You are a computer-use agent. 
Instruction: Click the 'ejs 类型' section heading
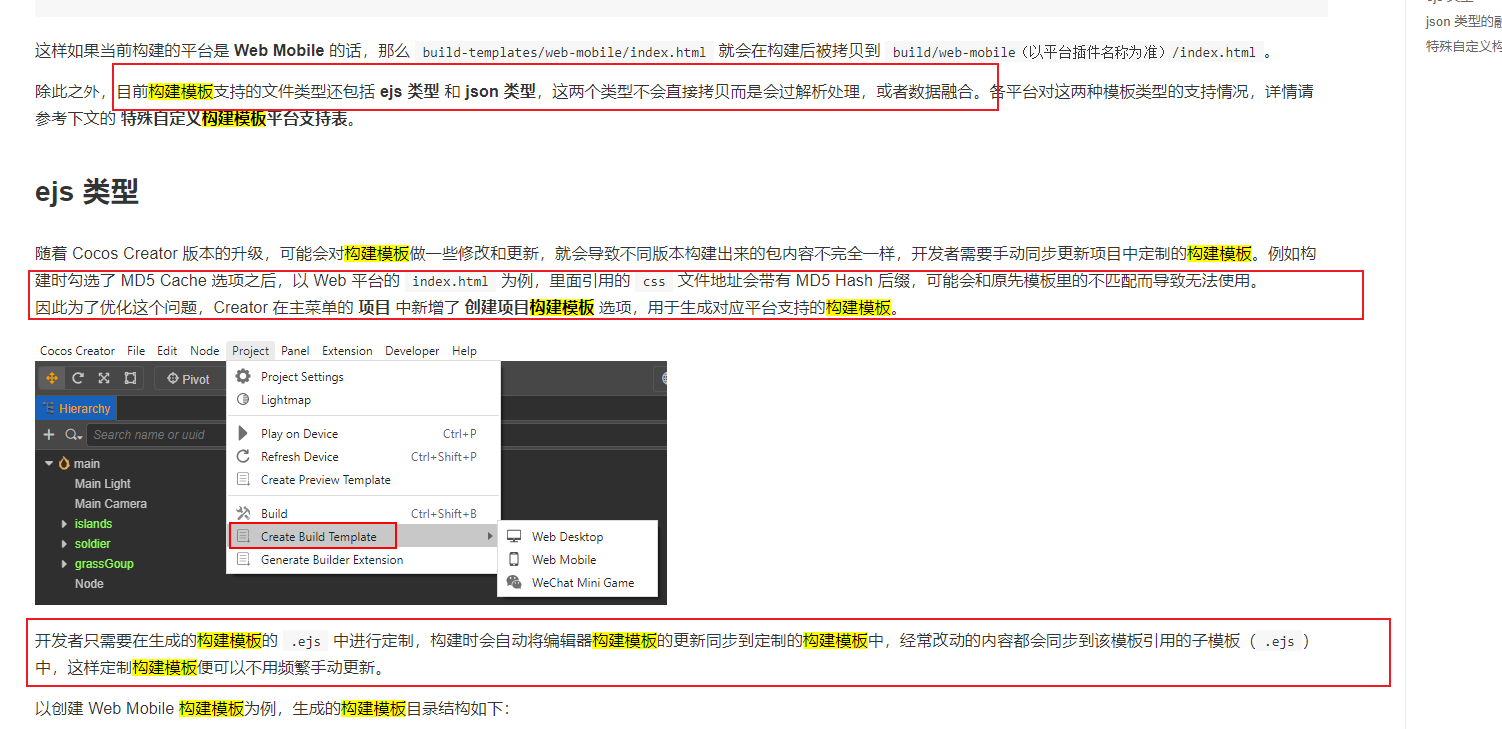coord(87,192)
